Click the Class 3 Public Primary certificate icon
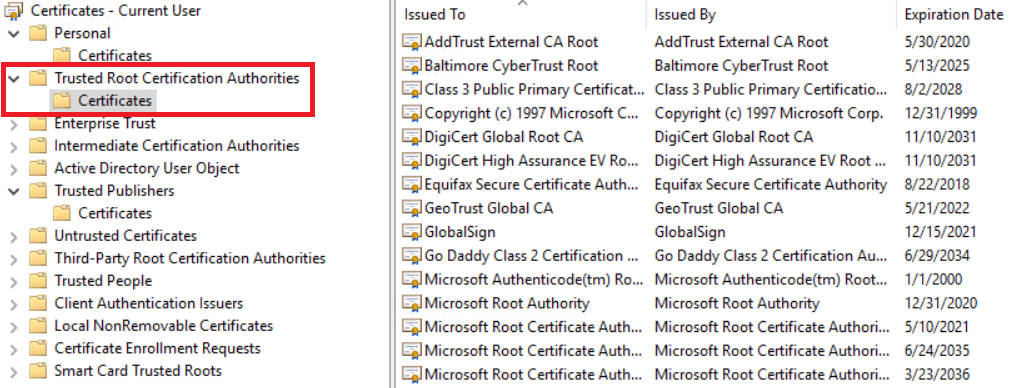The image size is (1020, 388). pos(412,90)
